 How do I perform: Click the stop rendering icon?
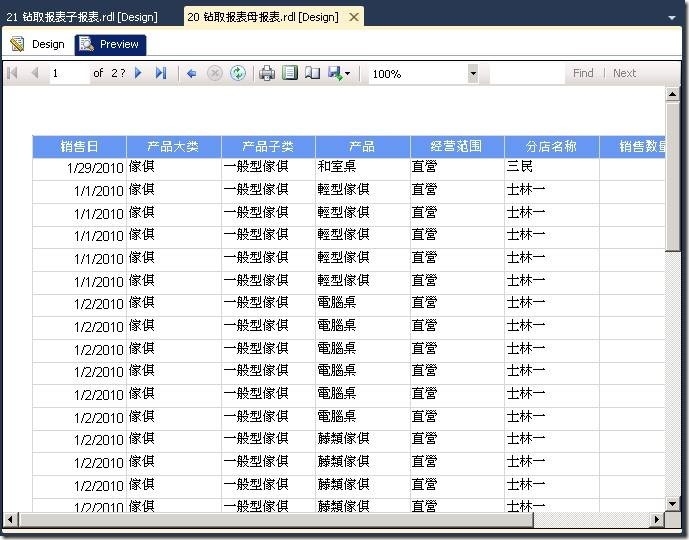pyautogui.click(x=214, y=73)
